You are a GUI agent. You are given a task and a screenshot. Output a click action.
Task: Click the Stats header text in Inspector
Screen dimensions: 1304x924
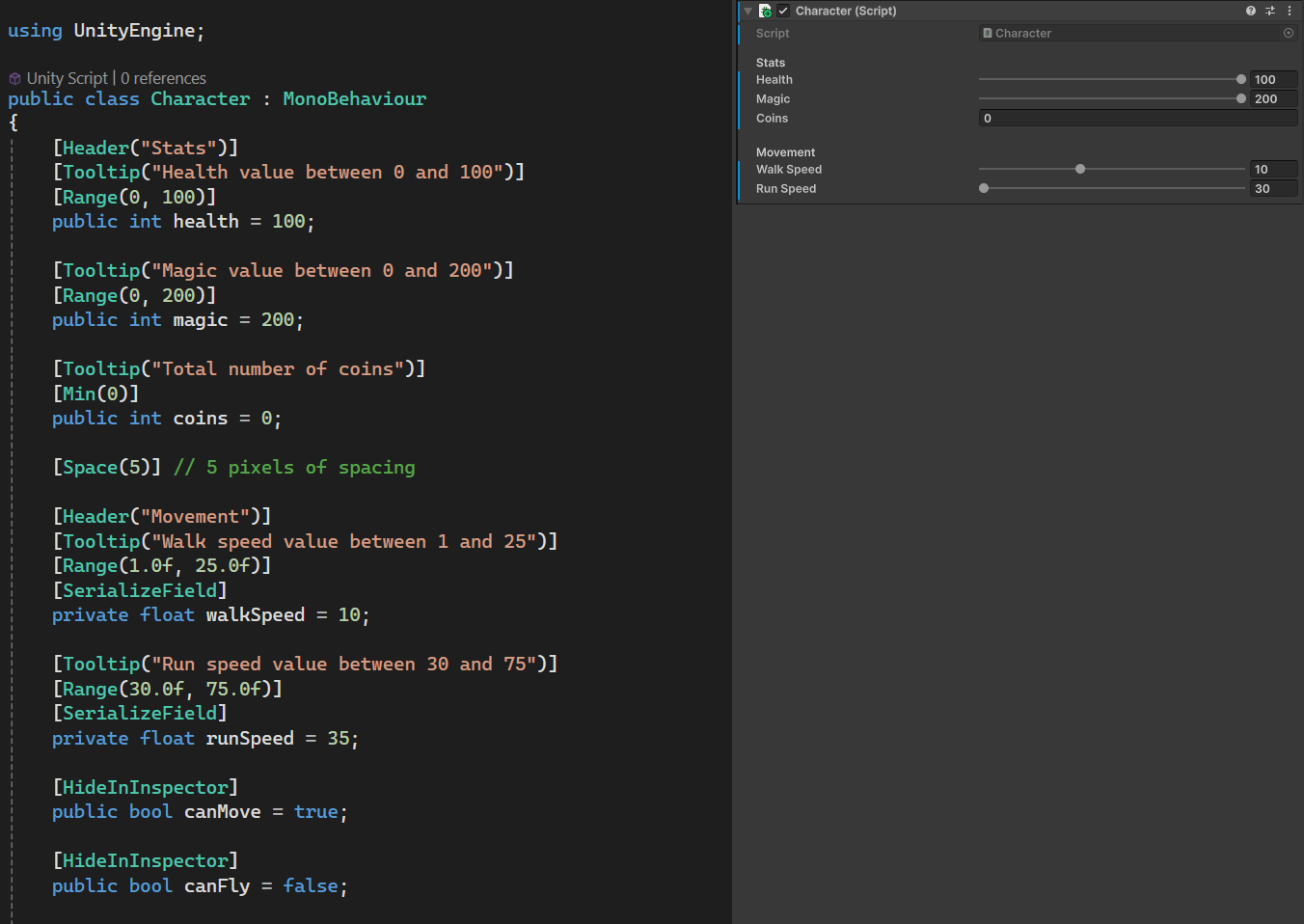tap(771, 63)
